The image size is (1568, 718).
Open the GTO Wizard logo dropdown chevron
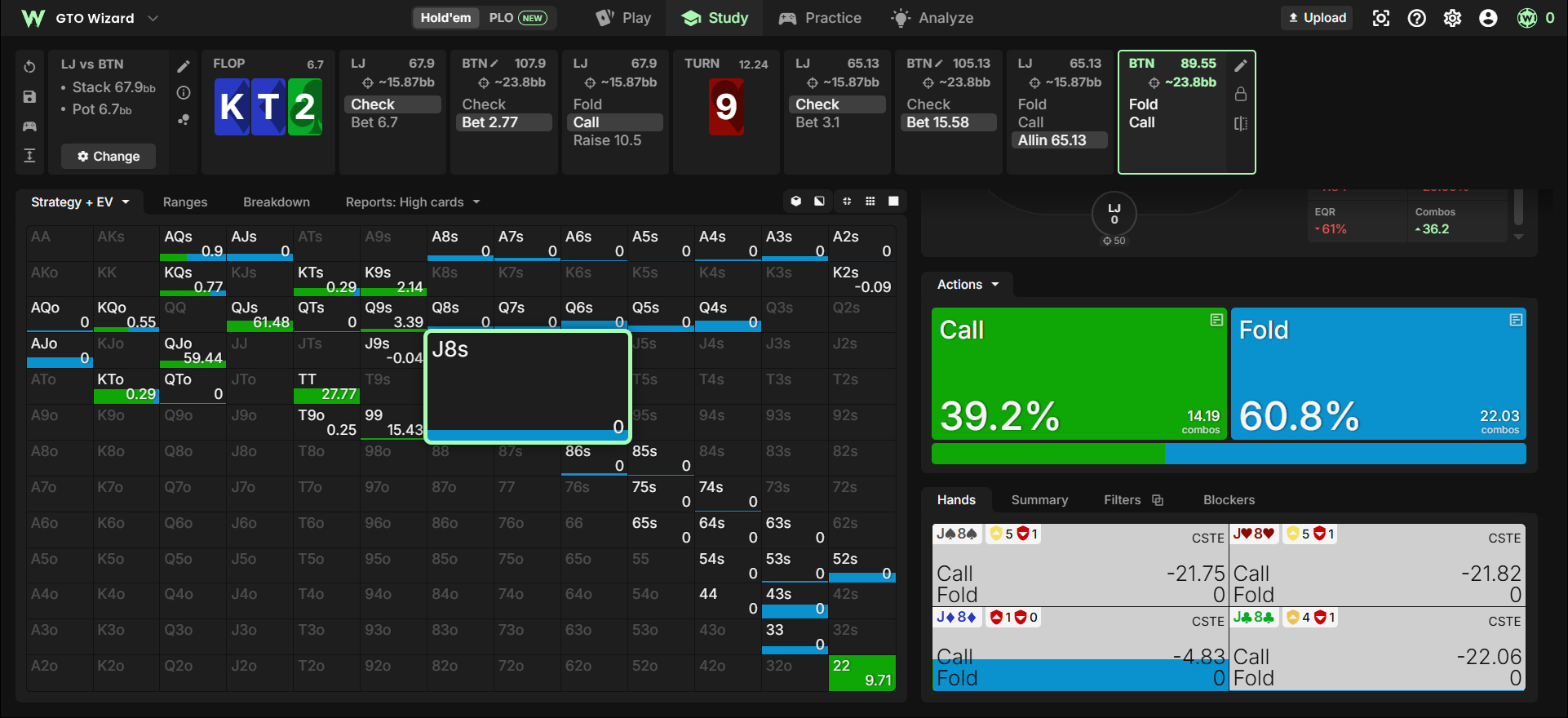pyautogui.click(x=153, y=18)
